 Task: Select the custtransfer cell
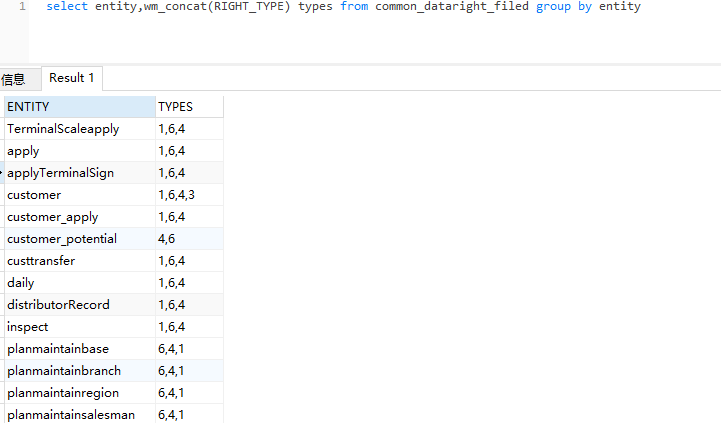tap(80, 261)
